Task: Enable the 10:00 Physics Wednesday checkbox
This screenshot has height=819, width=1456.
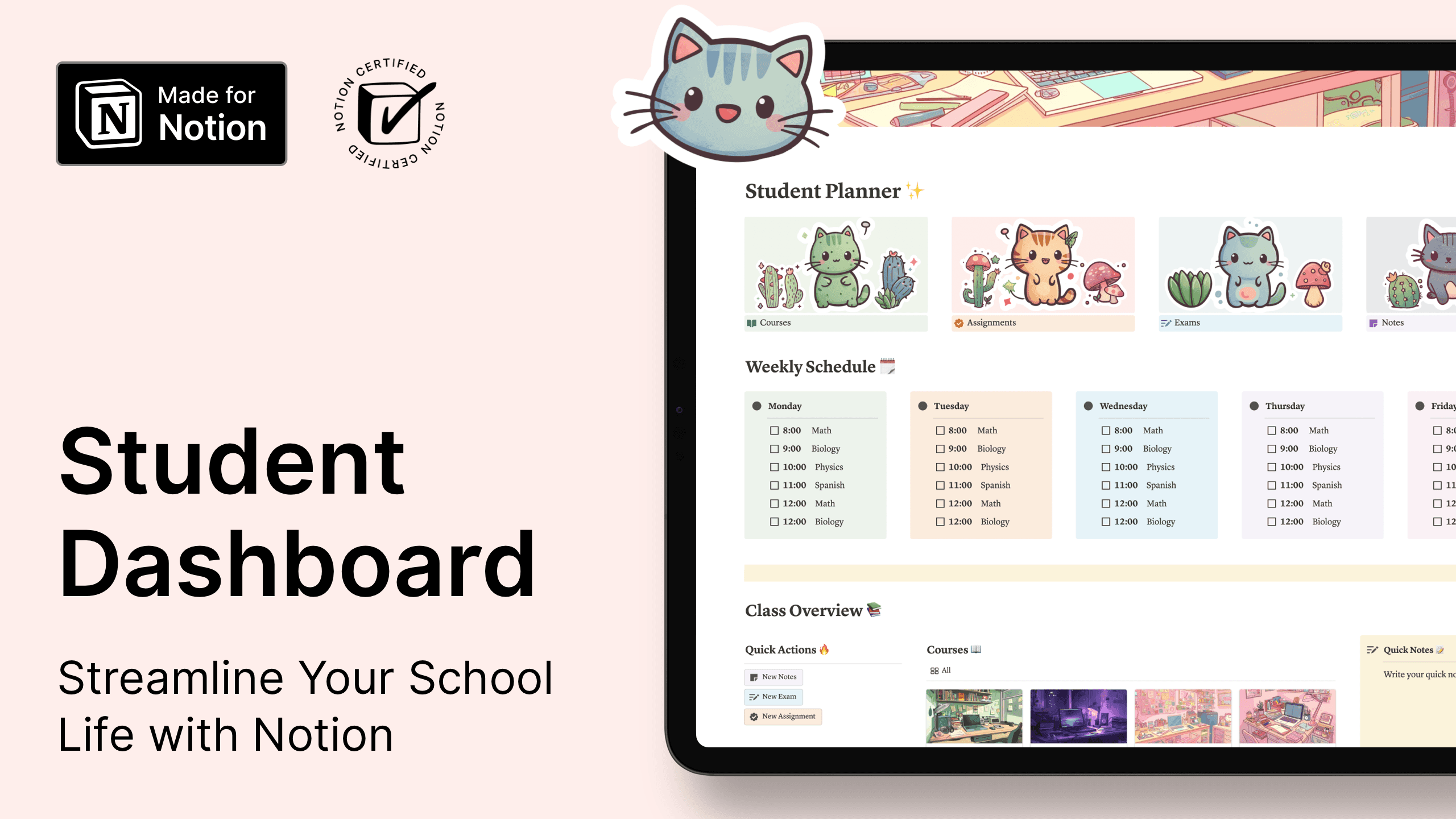Action: tap(1106, 467)
